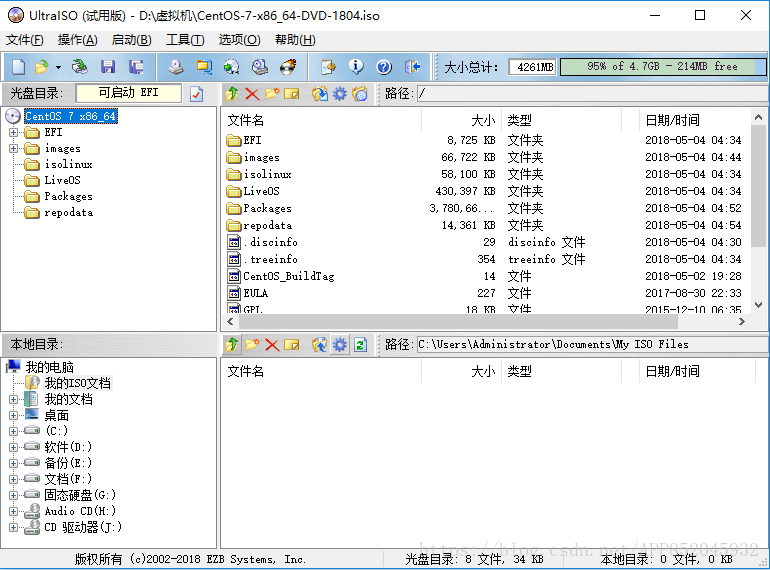
Task: Open disc pane gear settings icon
Action: 340,93
